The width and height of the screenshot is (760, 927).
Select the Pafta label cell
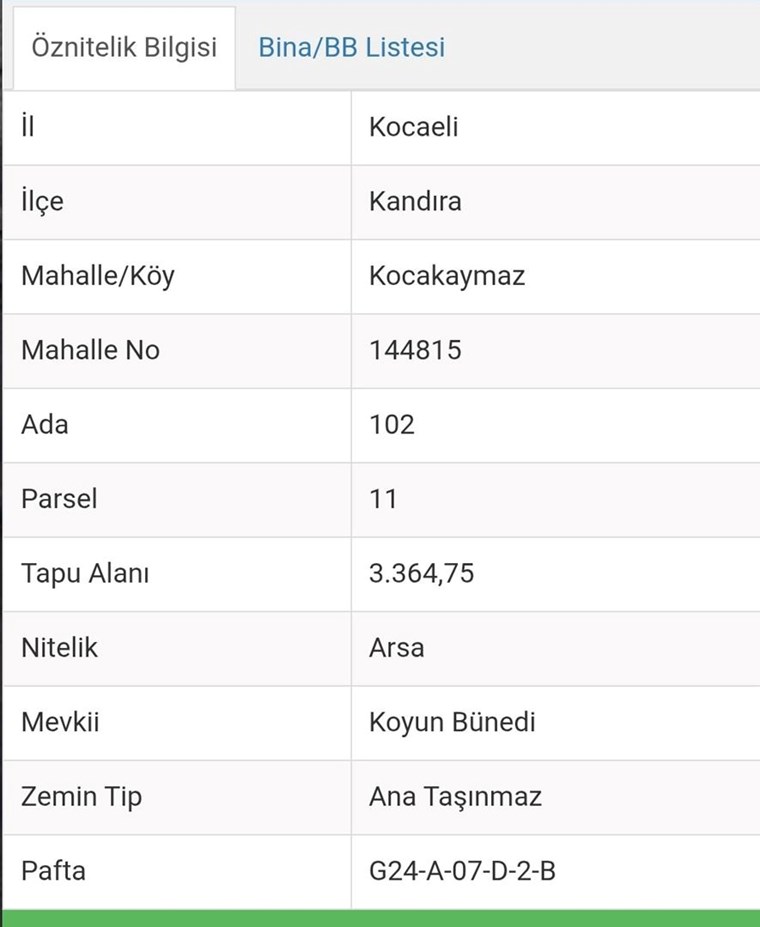click(54, 870)
